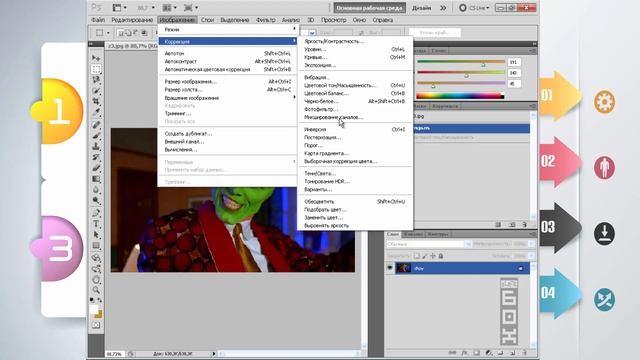Viewport: 640px width, 360px height.
Task: Hide the Фон layer using eye icon
Action: (390, 268)
